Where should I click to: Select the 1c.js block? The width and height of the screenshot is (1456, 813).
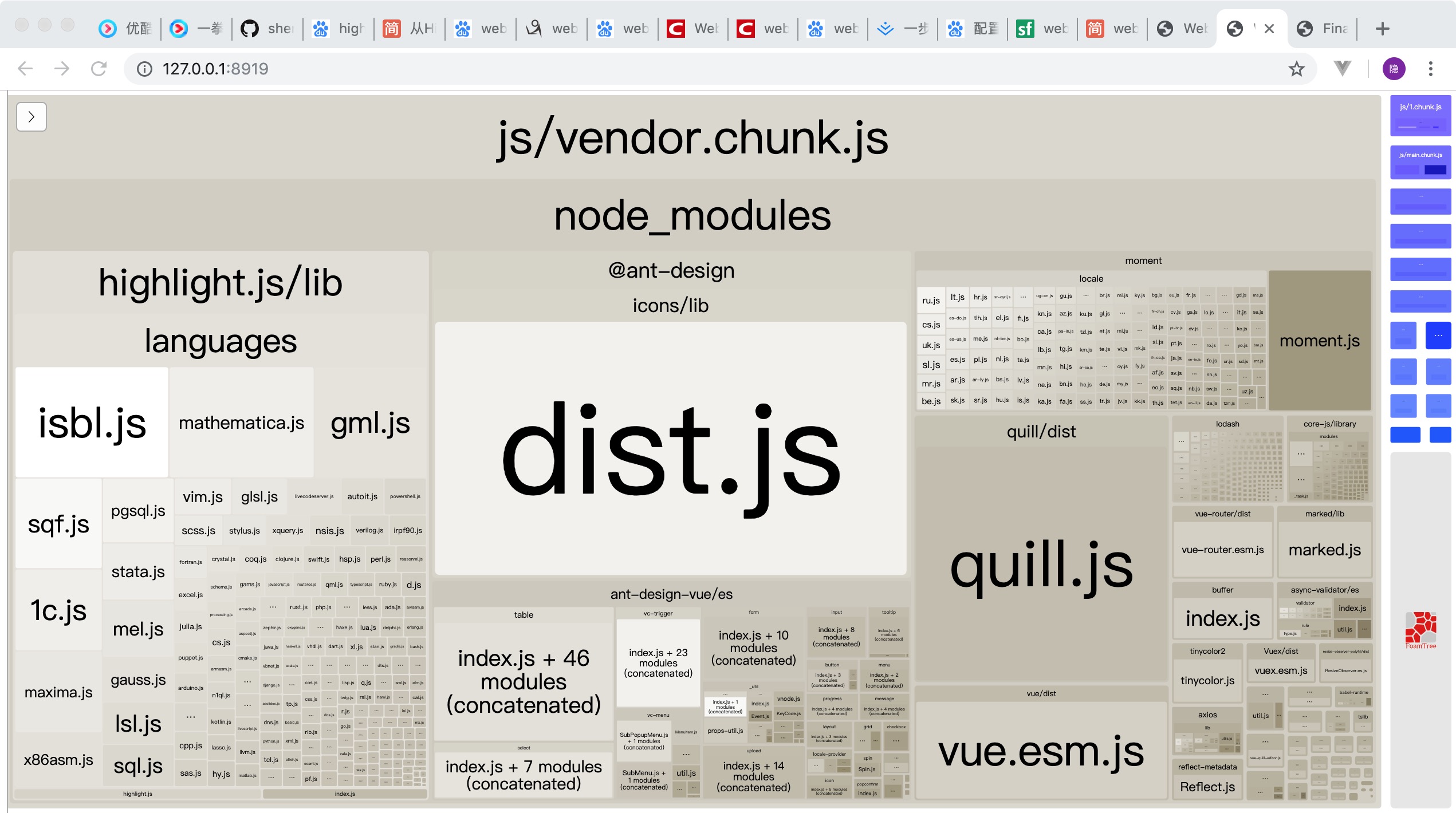coord(58,610)
